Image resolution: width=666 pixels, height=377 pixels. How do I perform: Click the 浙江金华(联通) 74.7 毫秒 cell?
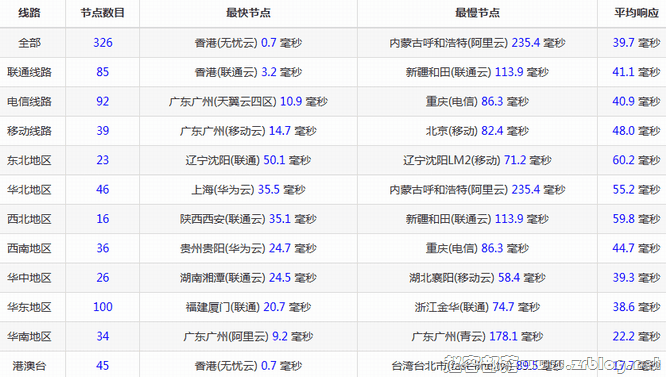coord(477,307)
